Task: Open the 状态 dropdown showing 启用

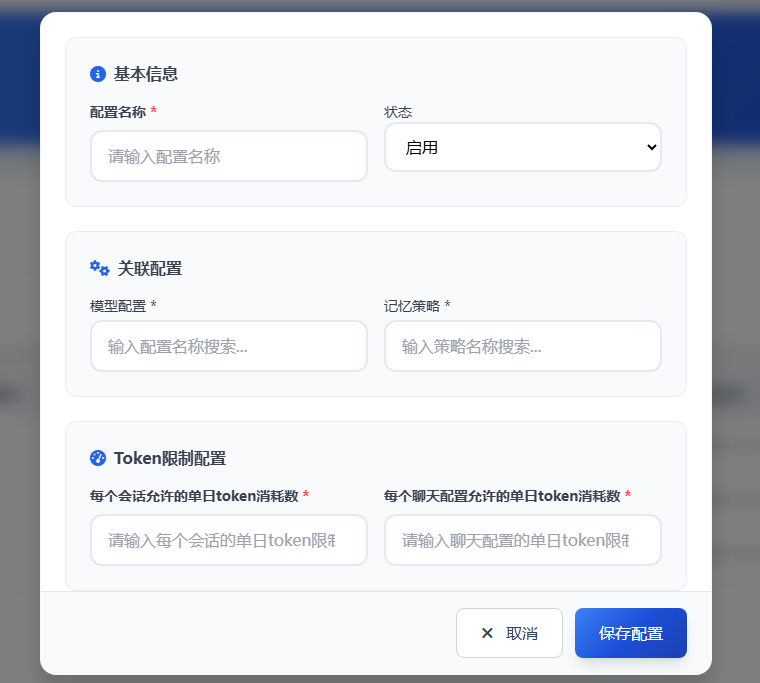Action: point(523,147)
